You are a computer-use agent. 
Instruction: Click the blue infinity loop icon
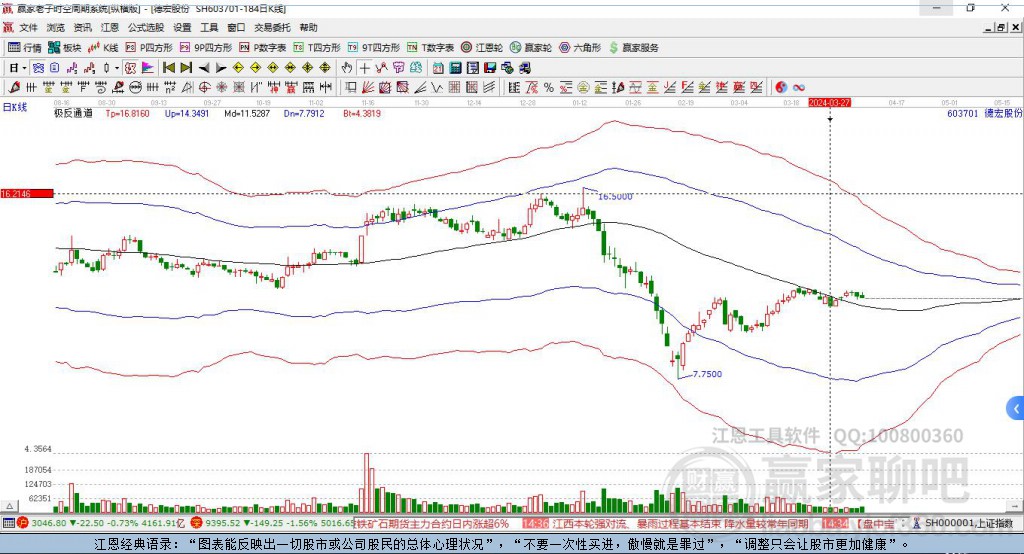pos(799,88)
